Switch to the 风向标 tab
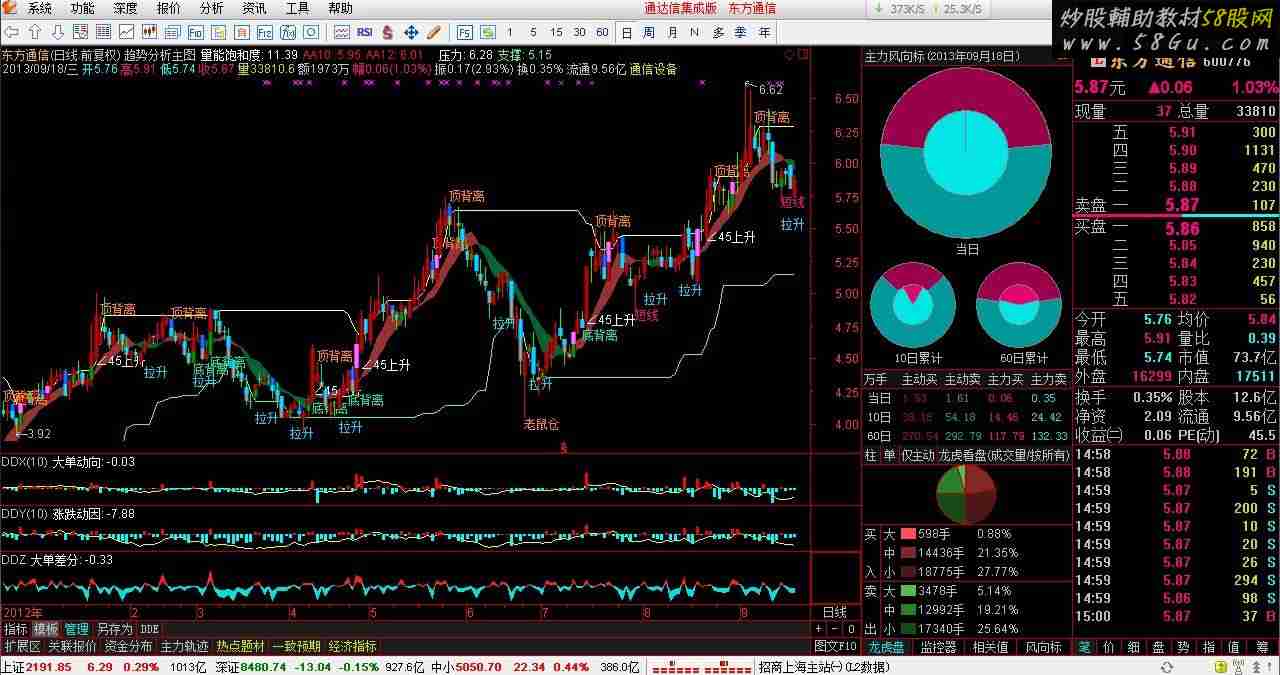Image resolution: width=1280 pixels, height=675 pixels. [x=1043, y=647]
